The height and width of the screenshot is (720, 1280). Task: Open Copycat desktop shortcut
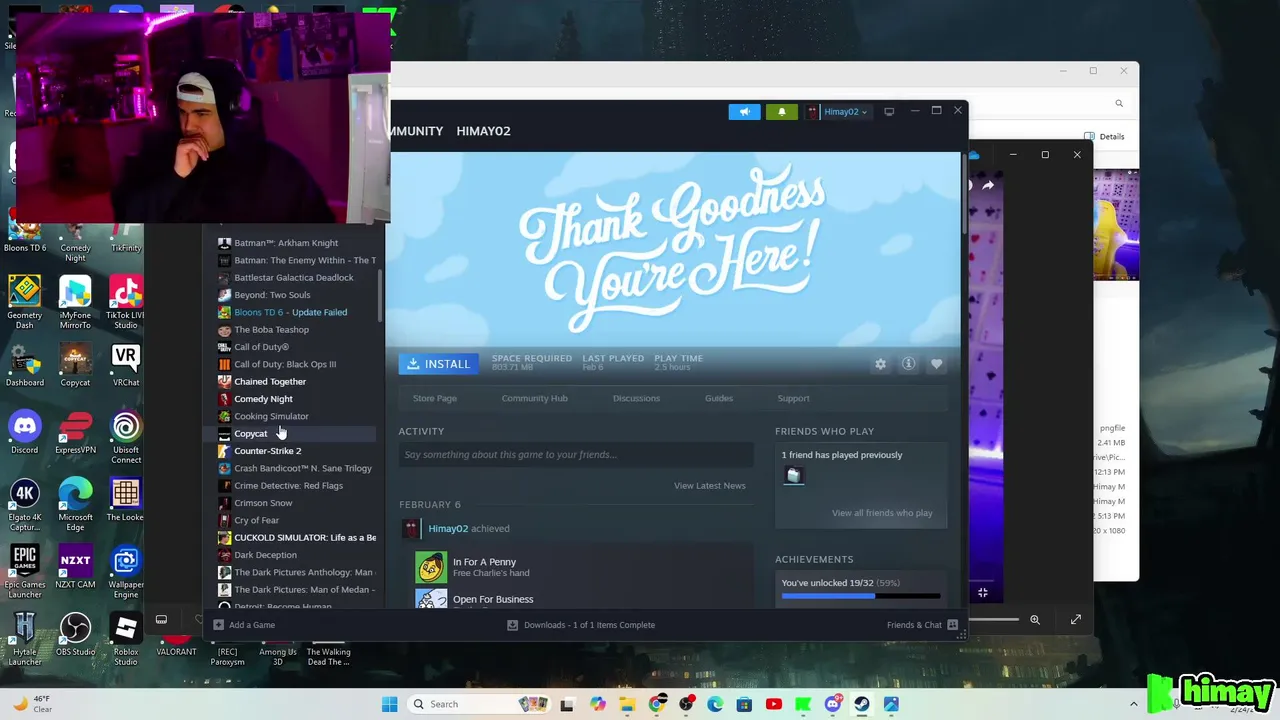click(x=75, y=365)
